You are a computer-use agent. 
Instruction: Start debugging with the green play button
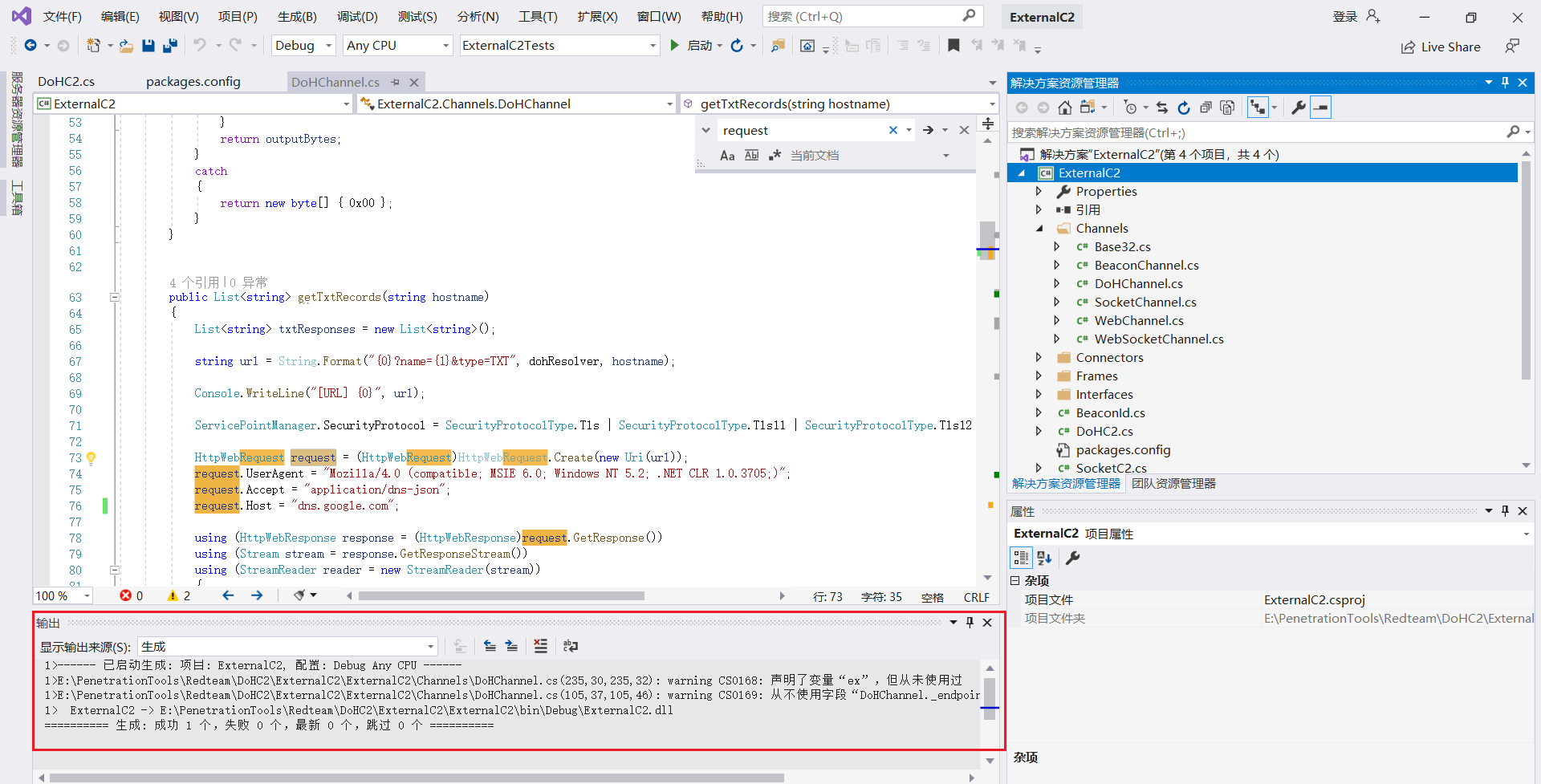tap(674, 46)
